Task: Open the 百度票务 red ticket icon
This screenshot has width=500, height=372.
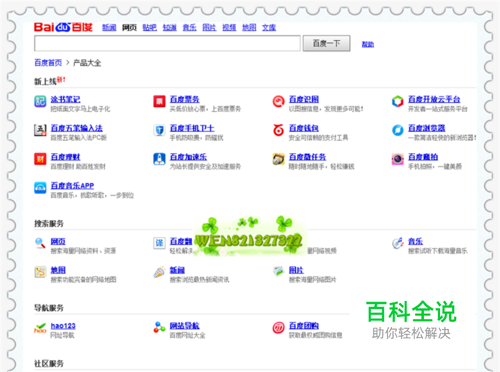Action: click(x=159, y=101)
